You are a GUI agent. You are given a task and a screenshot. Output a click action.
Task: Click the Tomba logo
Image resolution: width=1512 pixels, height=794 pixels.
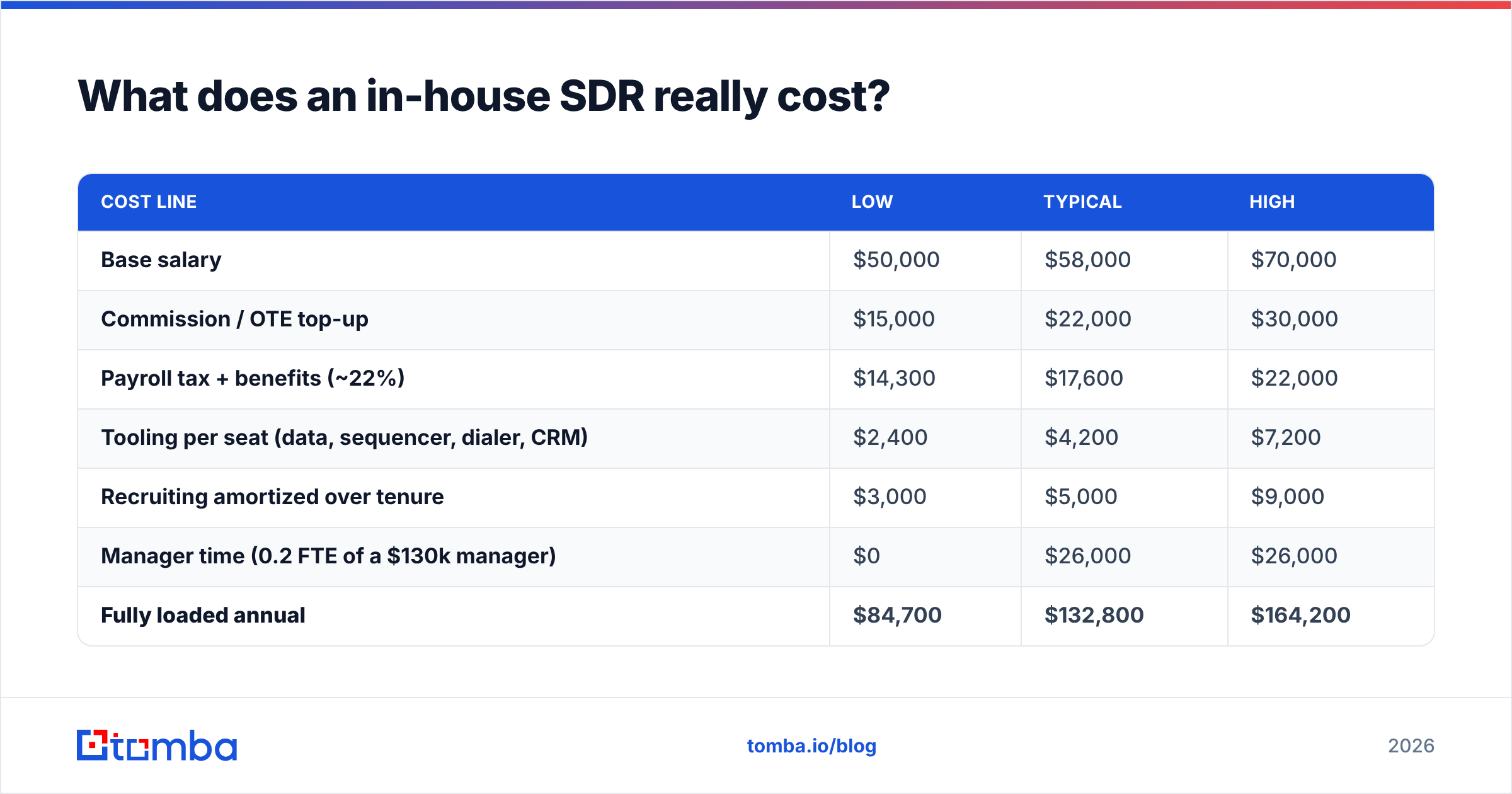(157, 745)
